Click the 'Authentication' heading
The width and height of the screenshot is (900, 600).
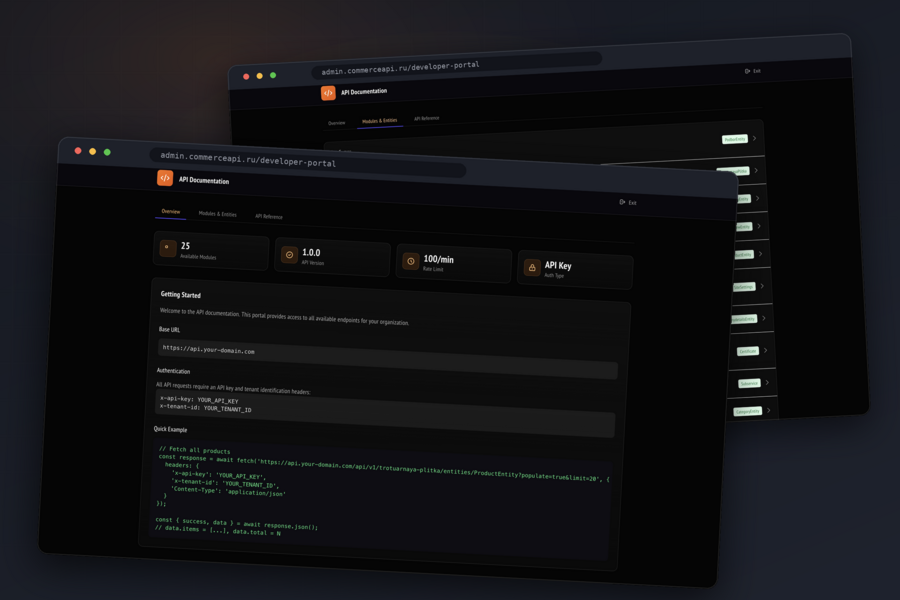coord(173,371)
